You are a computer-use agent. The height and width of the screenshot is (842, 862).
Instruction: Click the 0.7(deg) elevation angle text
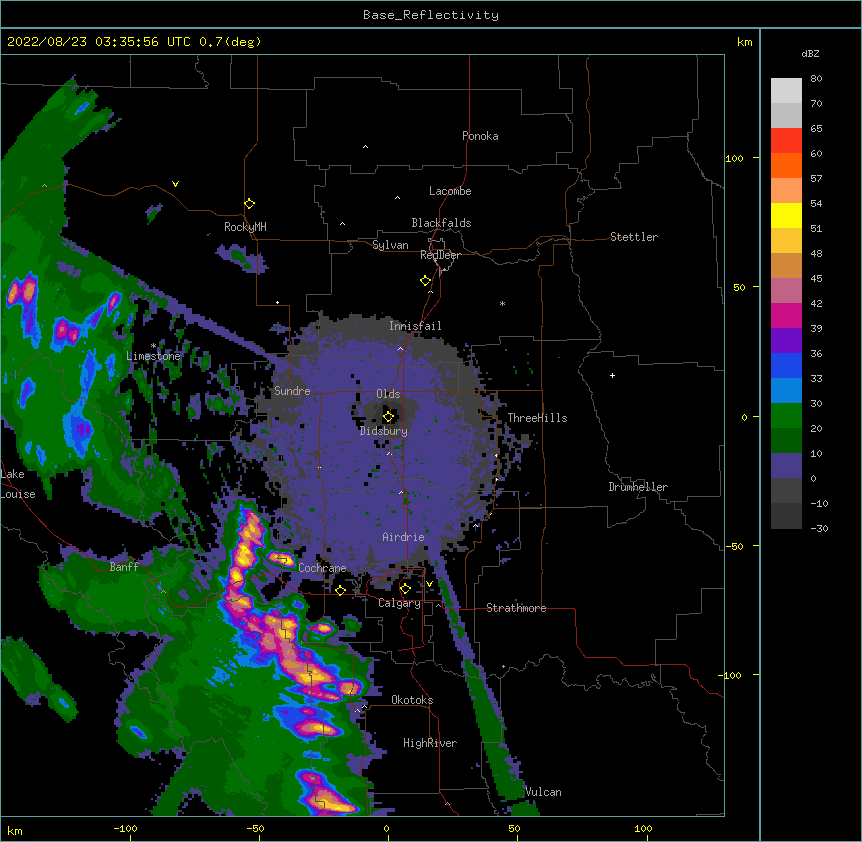230,42
